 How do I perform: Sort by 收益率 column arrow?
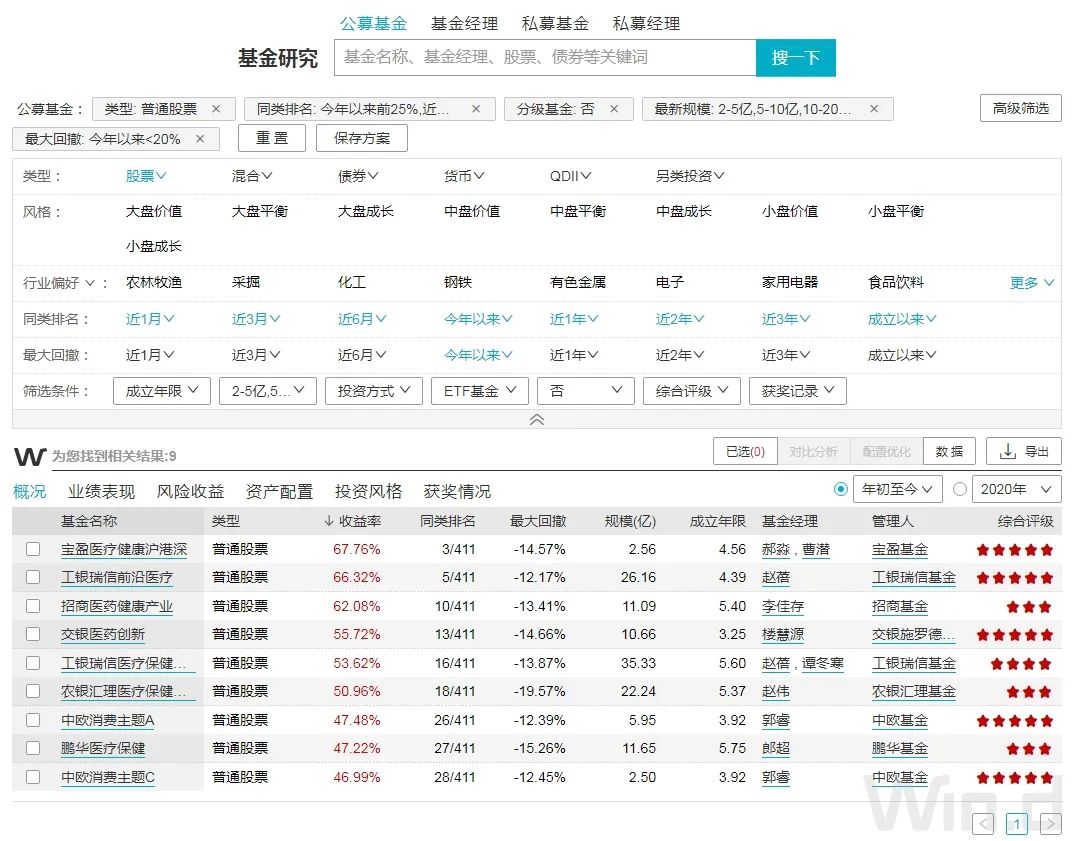pyautogui.click(x=328, y=521)
